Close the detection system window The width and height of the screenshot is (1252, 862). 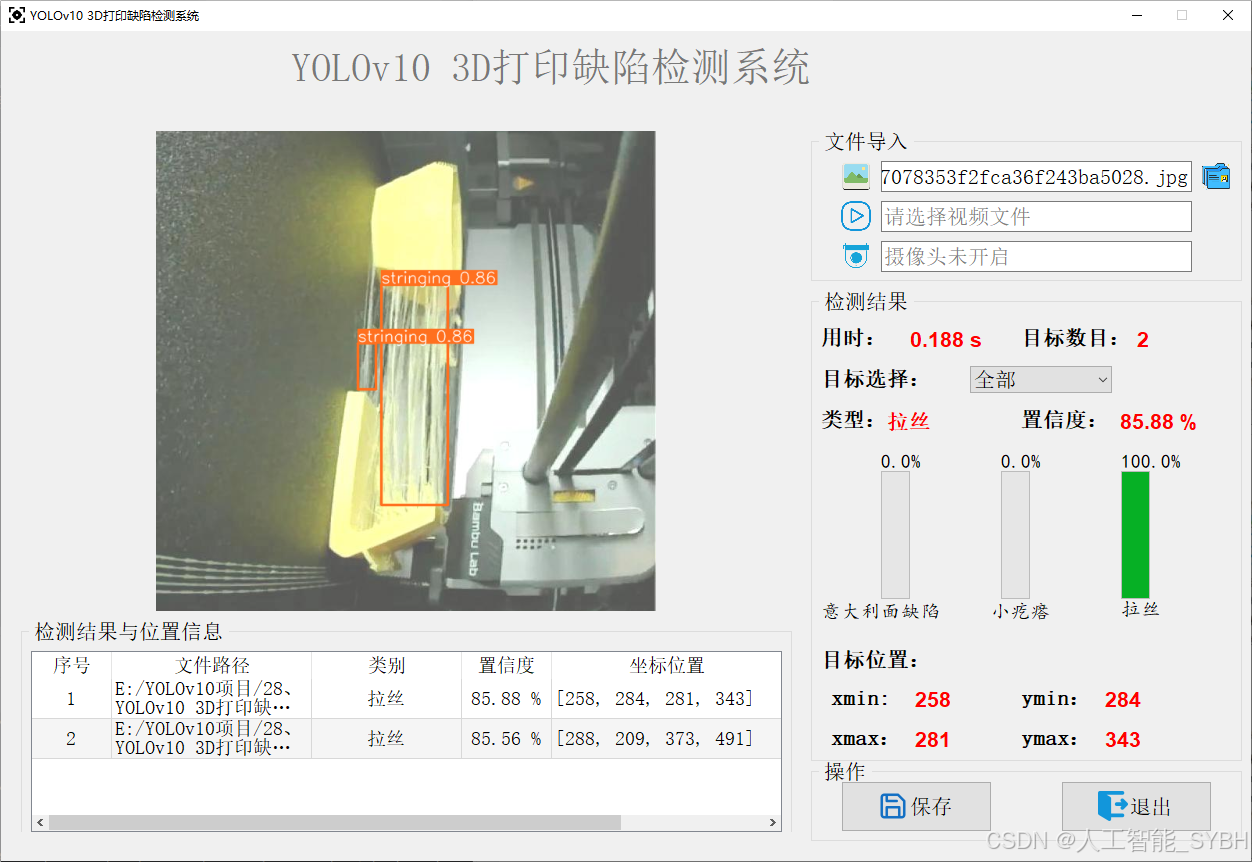click(x=1228, y=15)
